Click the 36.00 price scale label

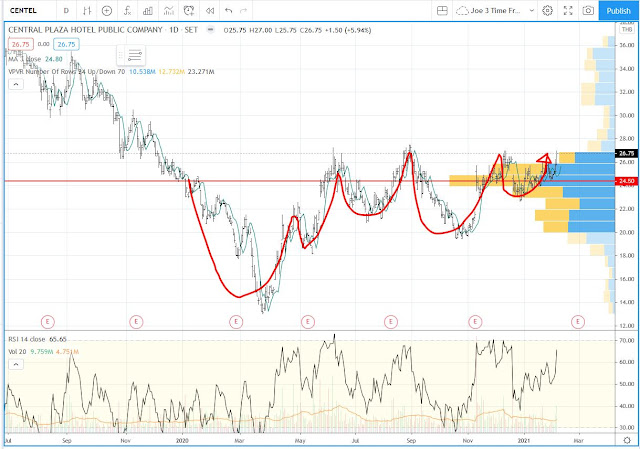[x=626, y=45]
